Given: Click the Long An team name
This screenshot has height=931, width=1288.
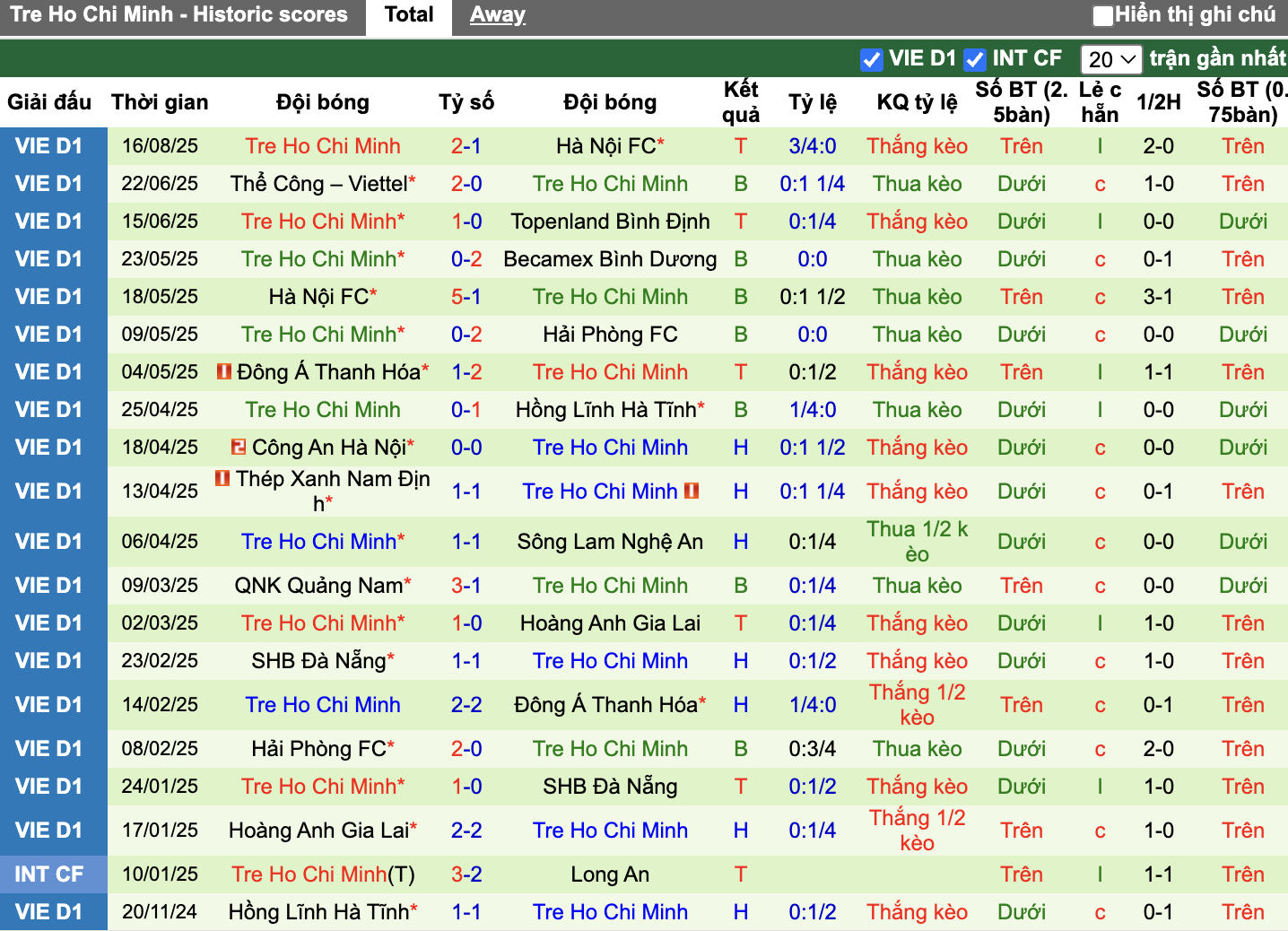Looking at the screenshot, I should pyautogui.click(x=610, y=874).
